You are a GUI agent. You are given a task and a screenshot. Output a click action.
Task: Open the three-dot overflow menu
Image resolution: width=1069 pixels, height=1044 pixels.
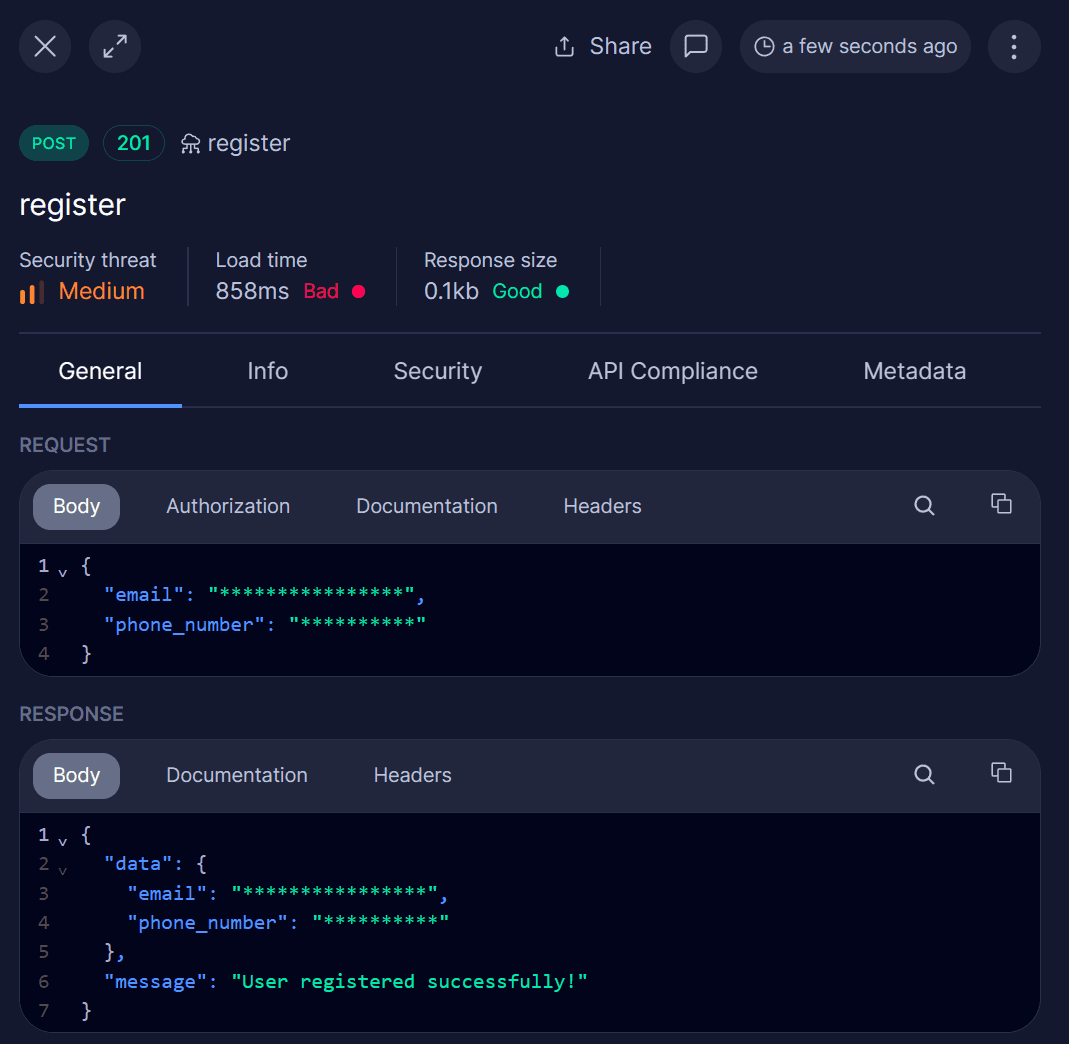pos(1014,46)
